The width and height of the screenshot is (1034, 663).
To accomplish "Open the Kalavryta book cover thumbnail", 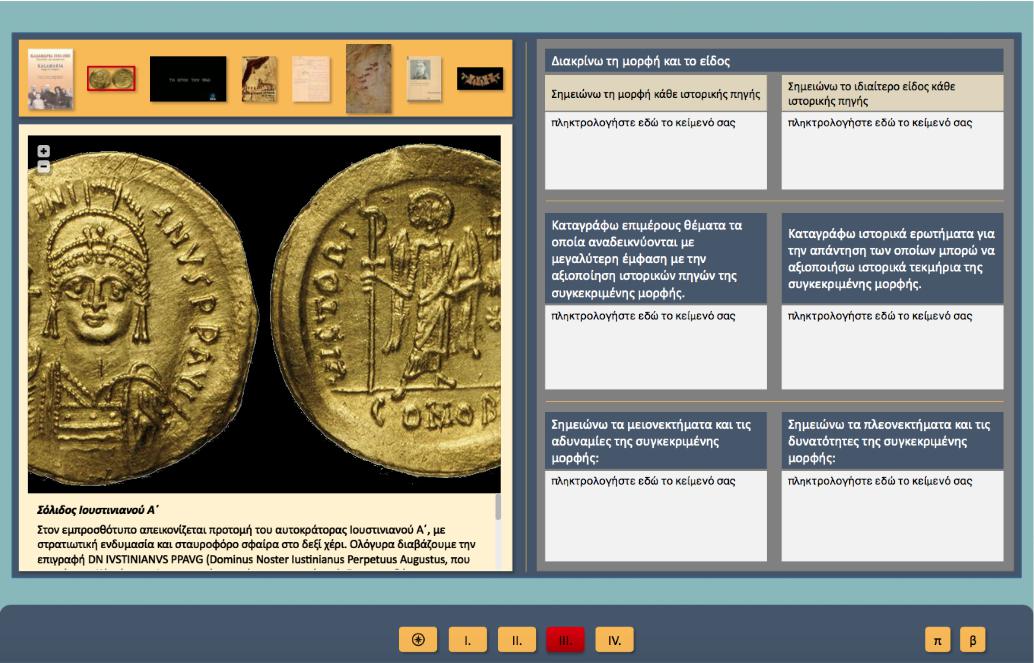I will click(51, 79).
